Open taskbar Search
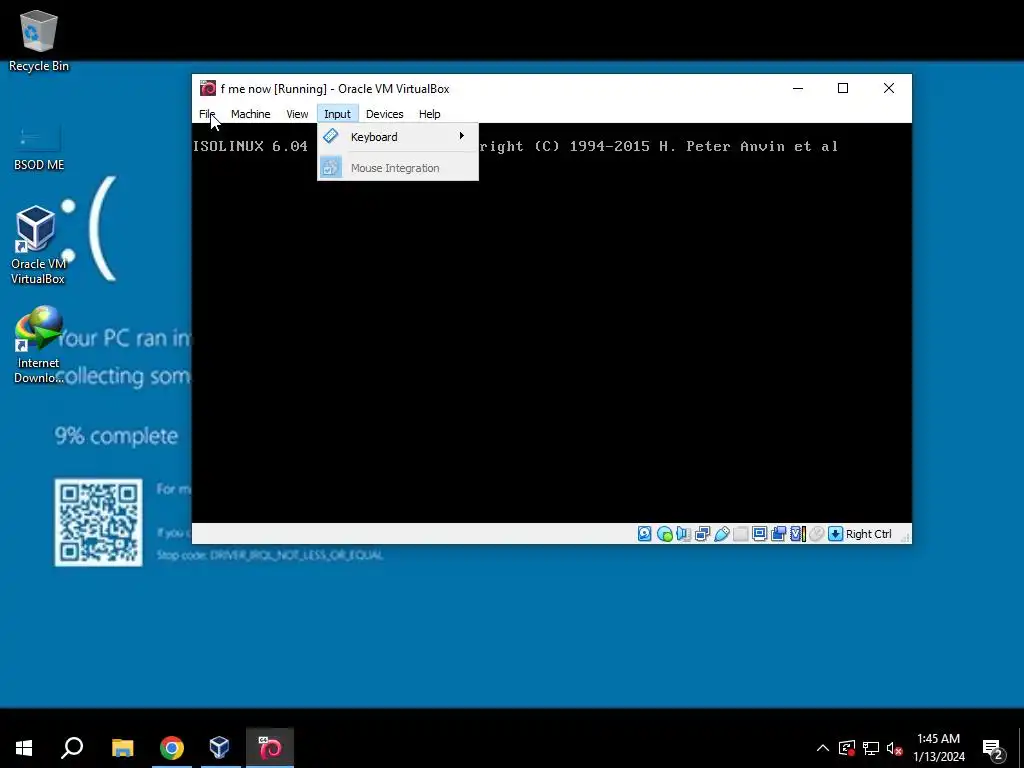Viewport: 1024px width, 768px height. point(72,747)
